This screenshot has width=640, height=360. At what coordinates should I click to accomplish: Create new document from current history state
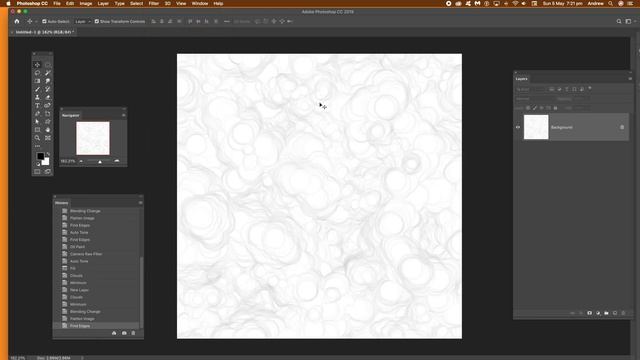[114, 333]
